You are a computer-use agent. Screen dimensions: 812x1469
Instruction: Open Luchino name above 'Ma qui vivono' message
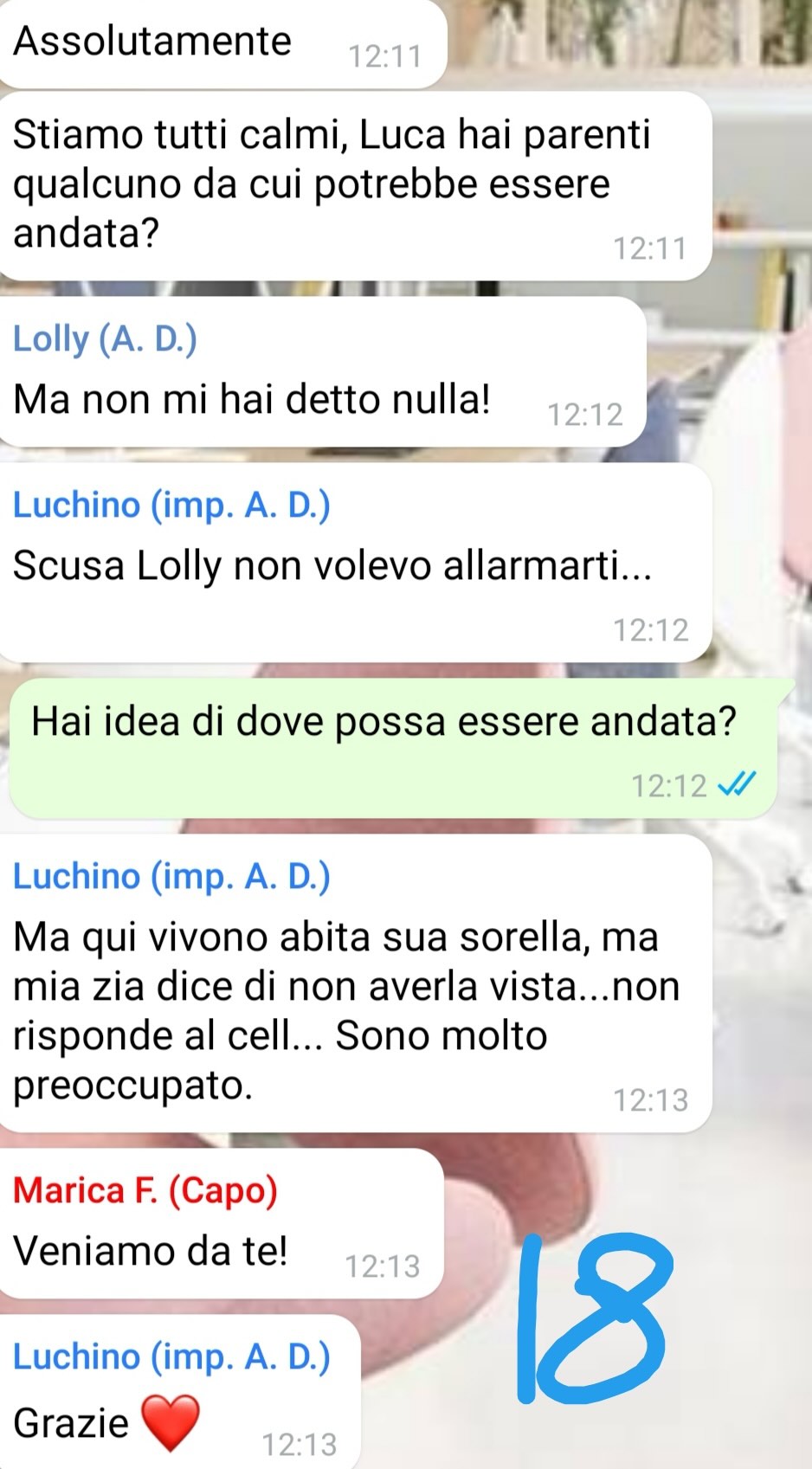[171, 876]
